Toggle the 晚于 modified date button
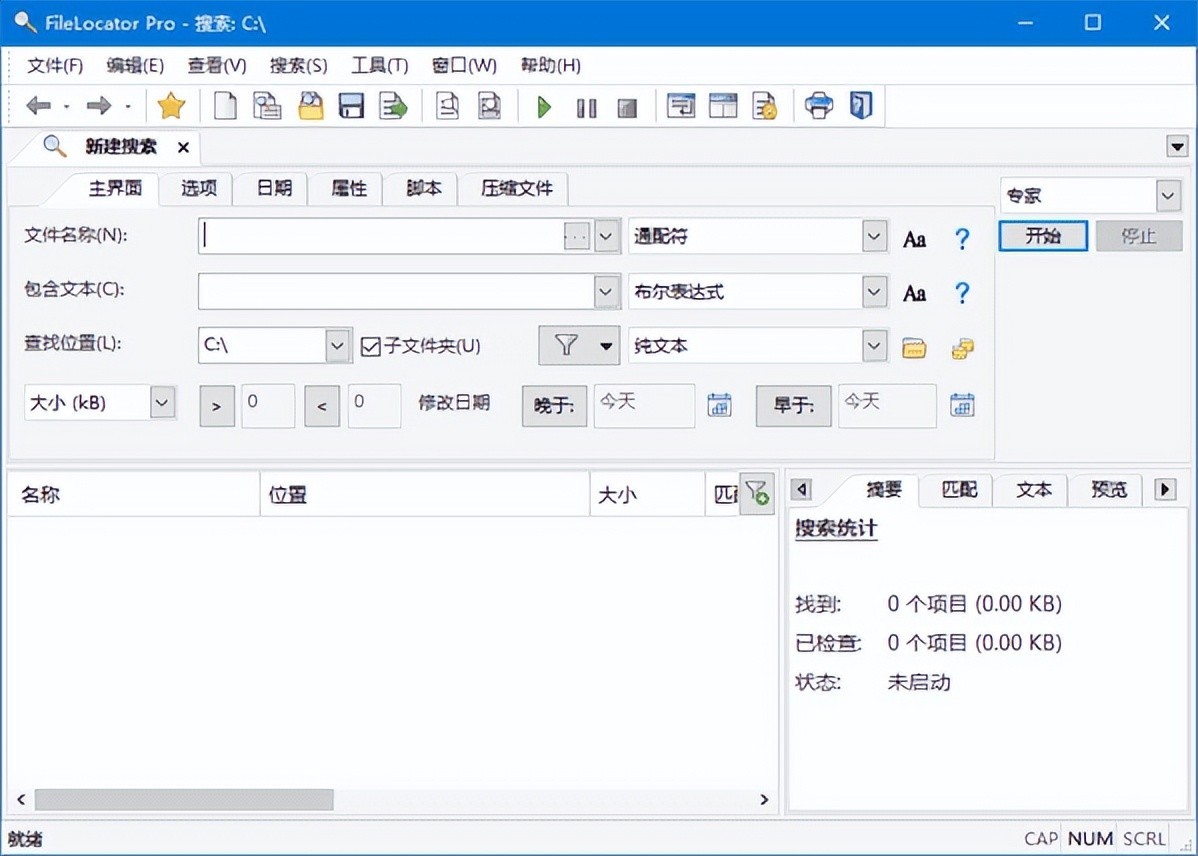Viewport: 1198px width, 856px height. pyautogui.click(x=554, y=405)
